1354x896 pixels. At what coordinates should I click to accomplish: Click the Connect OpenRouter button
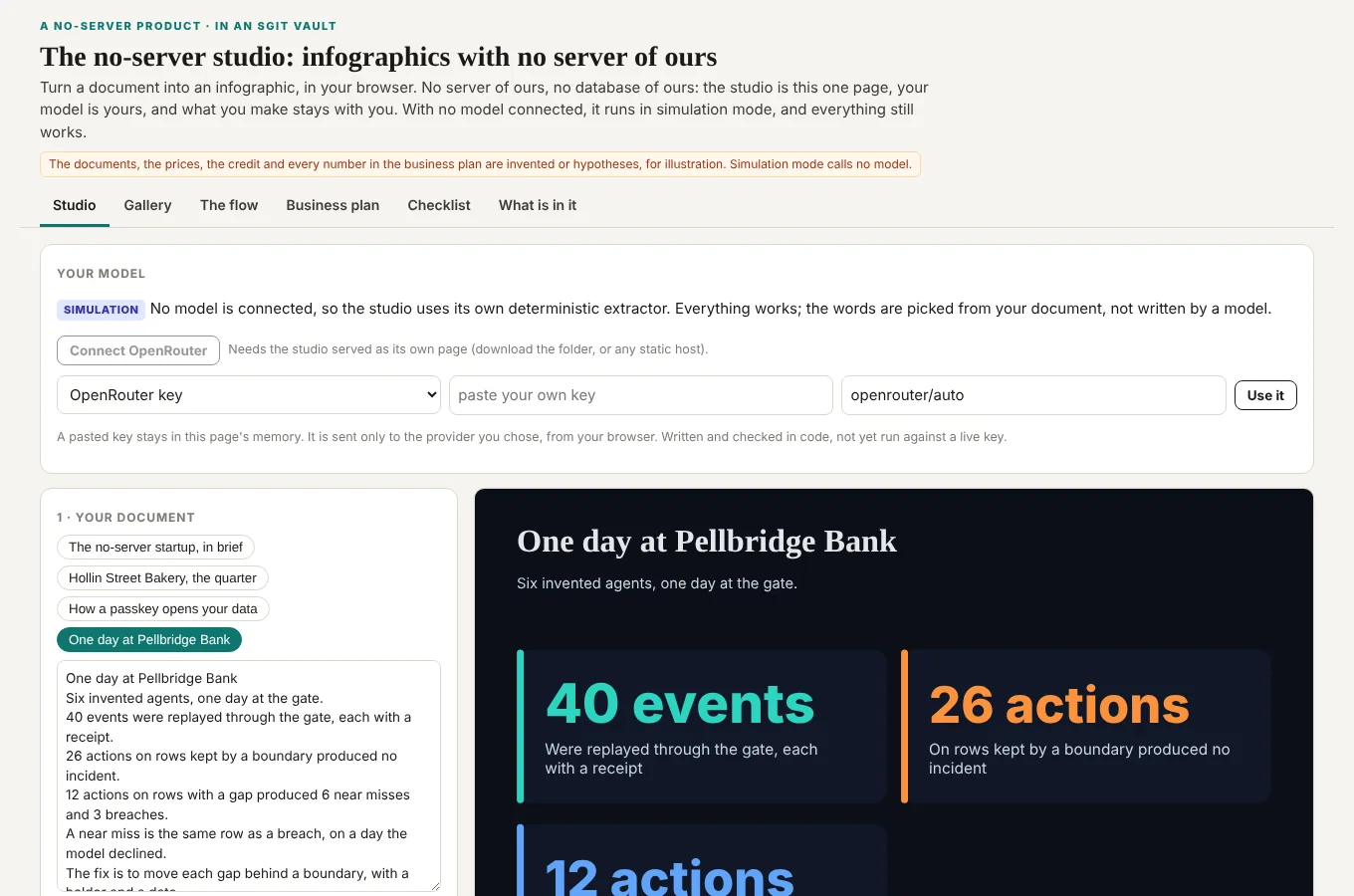pos(138,350)
